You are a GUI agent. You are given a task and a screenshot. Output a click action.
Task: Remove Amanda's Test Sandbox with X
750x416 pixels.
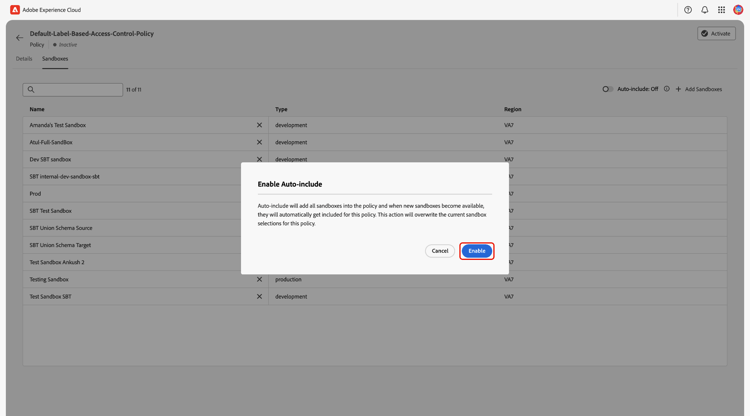[x=259, y=125]
